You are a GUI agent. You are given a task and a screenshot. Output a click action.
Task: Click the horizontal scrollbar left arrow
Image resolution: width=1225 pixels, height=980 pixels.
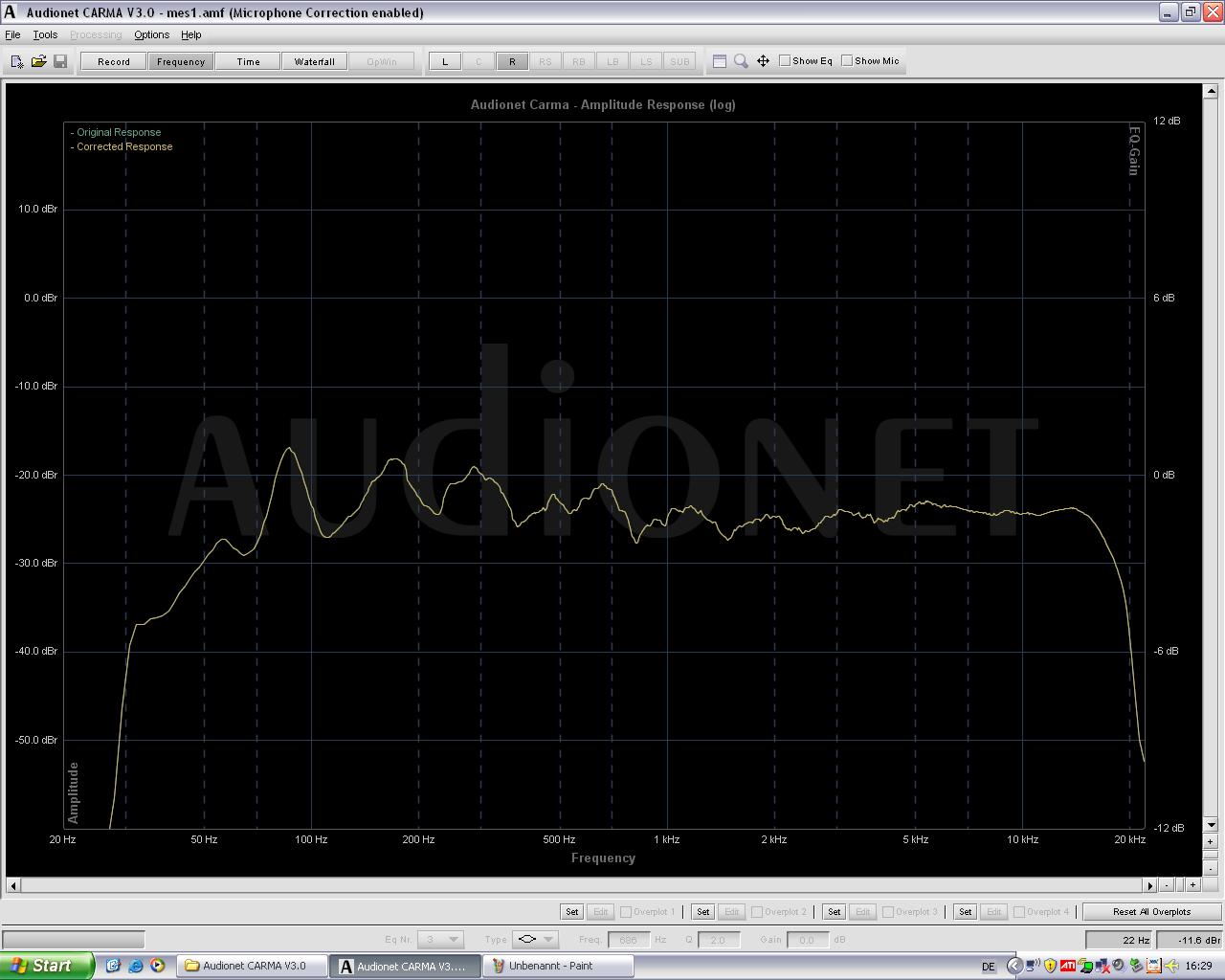click(12, 885)
